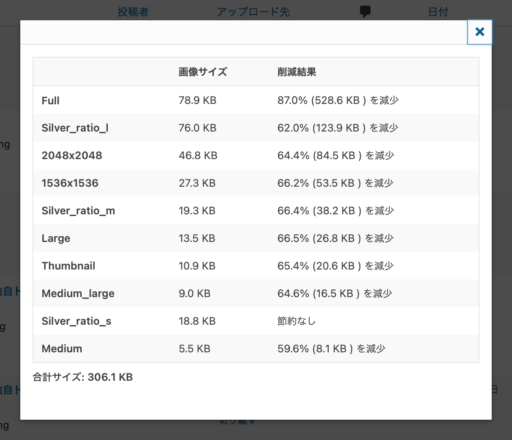Click the Full row label
The height and width of the screenshot is (440, 512).
pyautogui.click(x=51, y=100)
